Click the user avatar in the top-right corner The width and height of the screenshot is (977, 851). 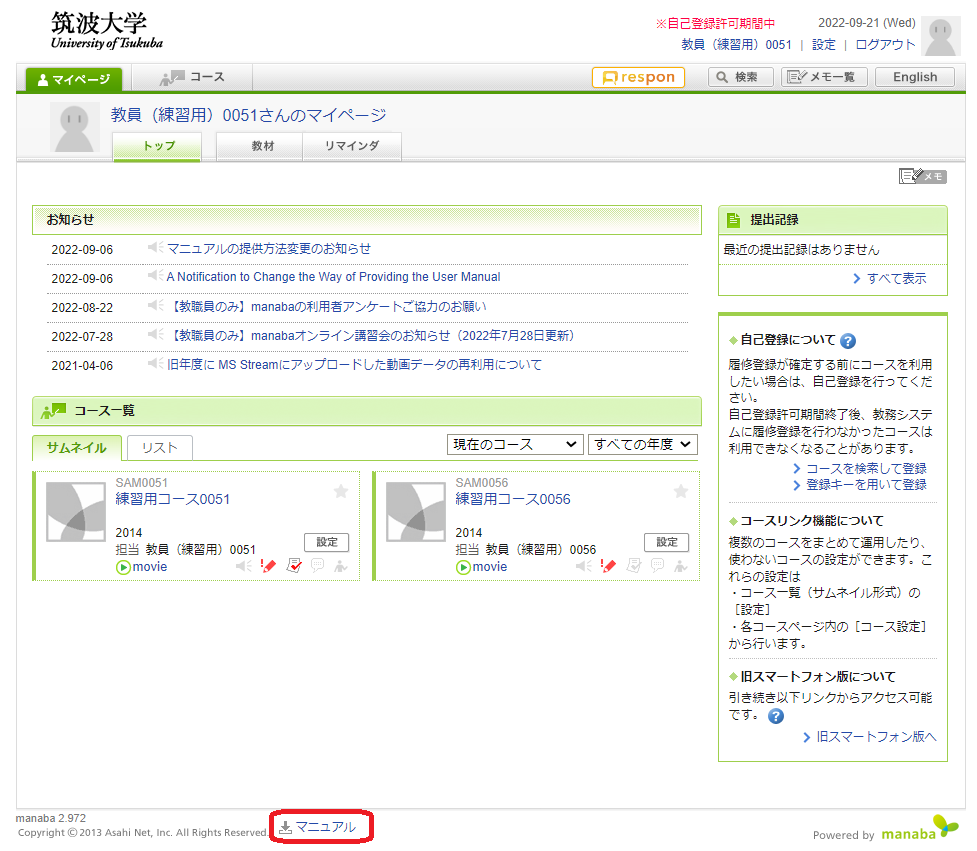coord(941,37)
